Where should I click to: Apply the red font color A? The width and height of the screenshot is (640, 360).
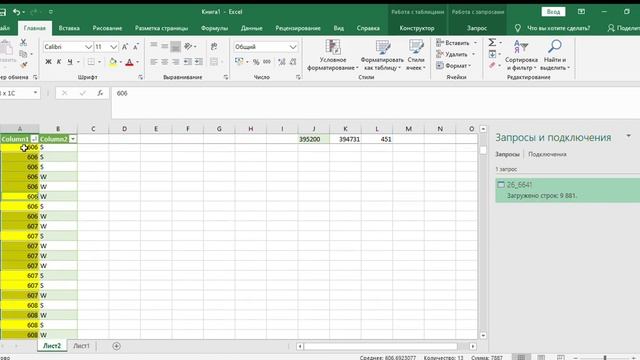pos(129,62)
